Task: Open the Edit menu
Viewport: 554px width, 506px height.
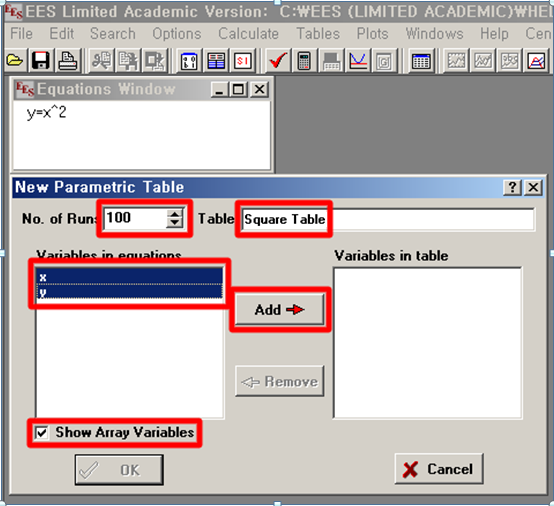Action: coord(62,34)
